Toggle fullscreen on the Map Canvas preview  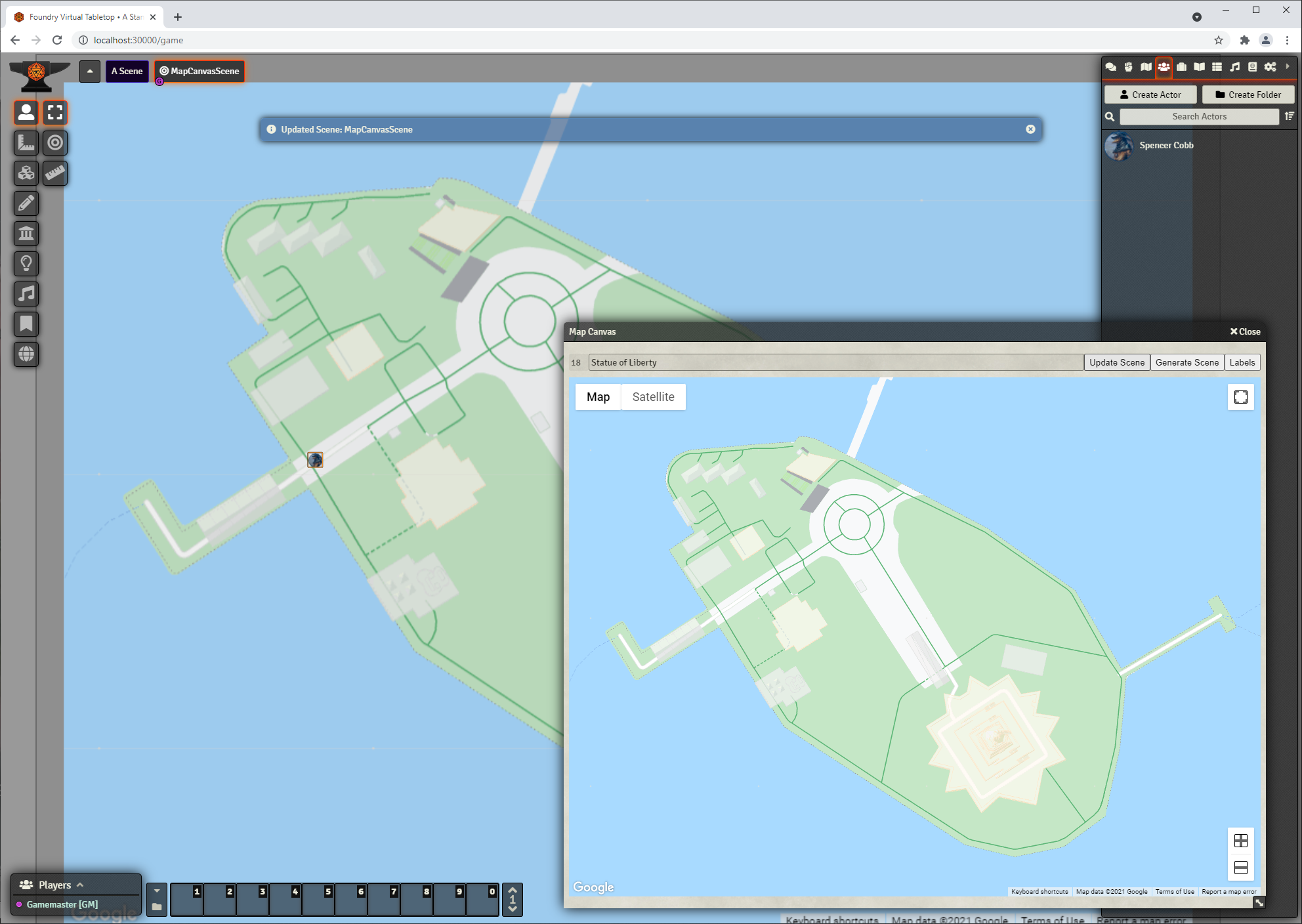[1240, 396]
